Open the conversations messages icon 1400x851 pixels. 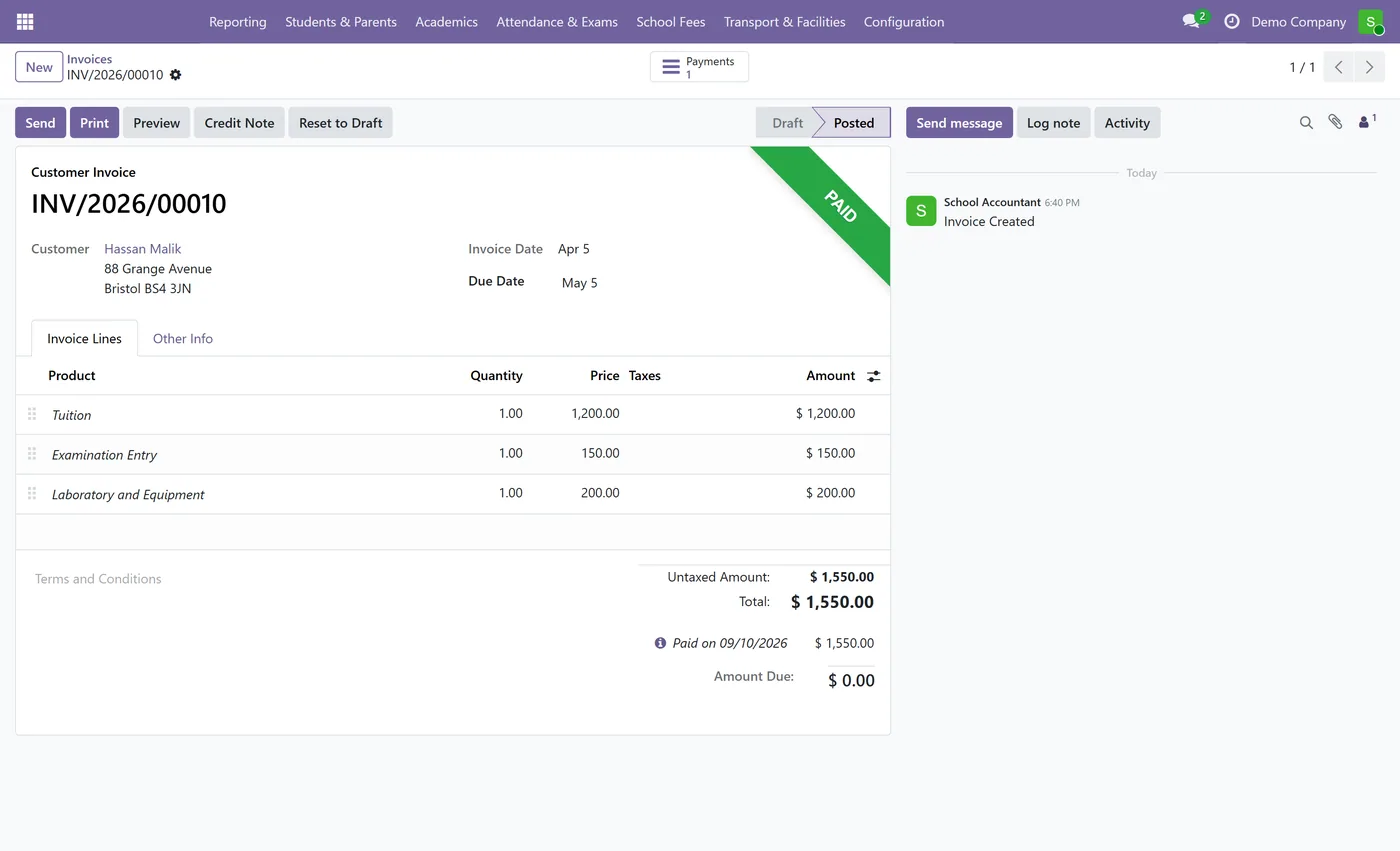point(1190,21)
